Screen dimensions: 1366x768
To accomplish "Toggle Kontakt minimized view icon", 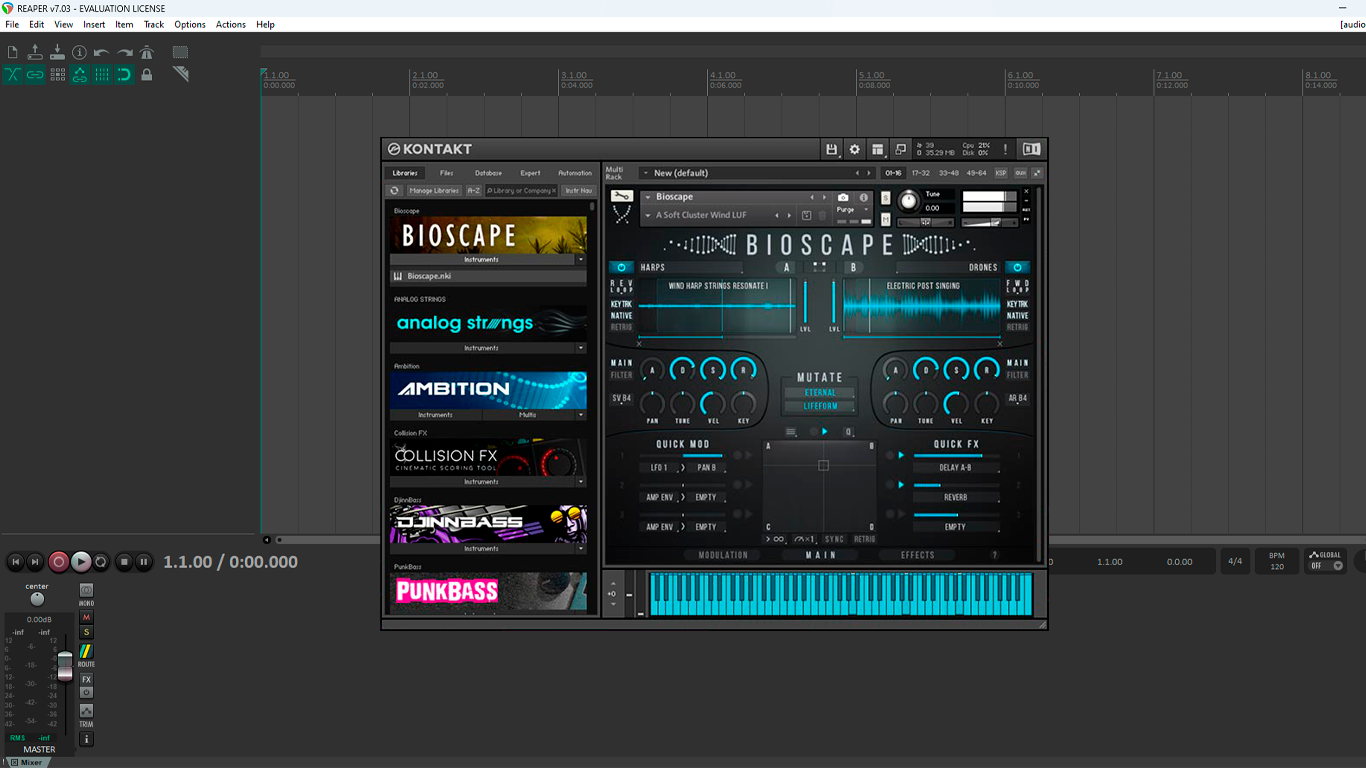I will (900, 149).
